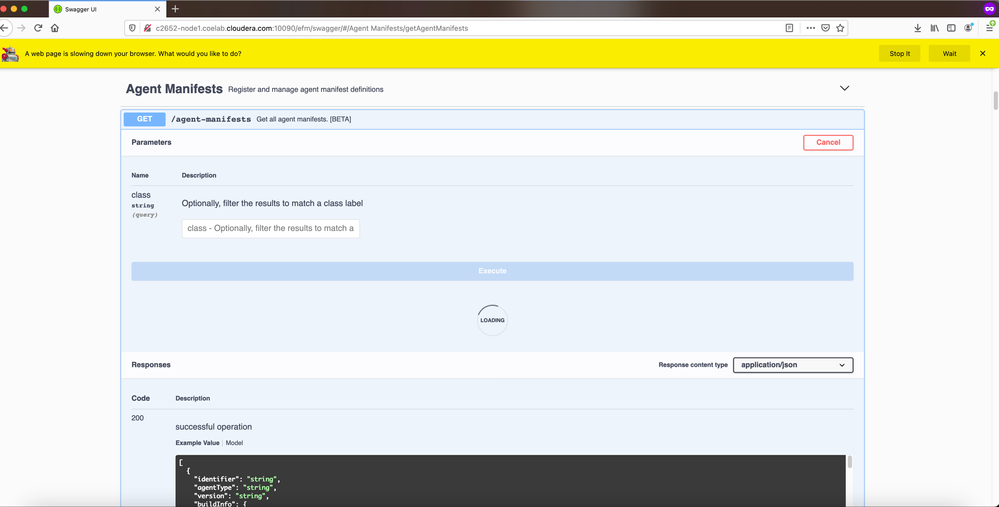Click the 200 response code text
The height and width of the screenshot is (507, 999).
pos(138,418)
